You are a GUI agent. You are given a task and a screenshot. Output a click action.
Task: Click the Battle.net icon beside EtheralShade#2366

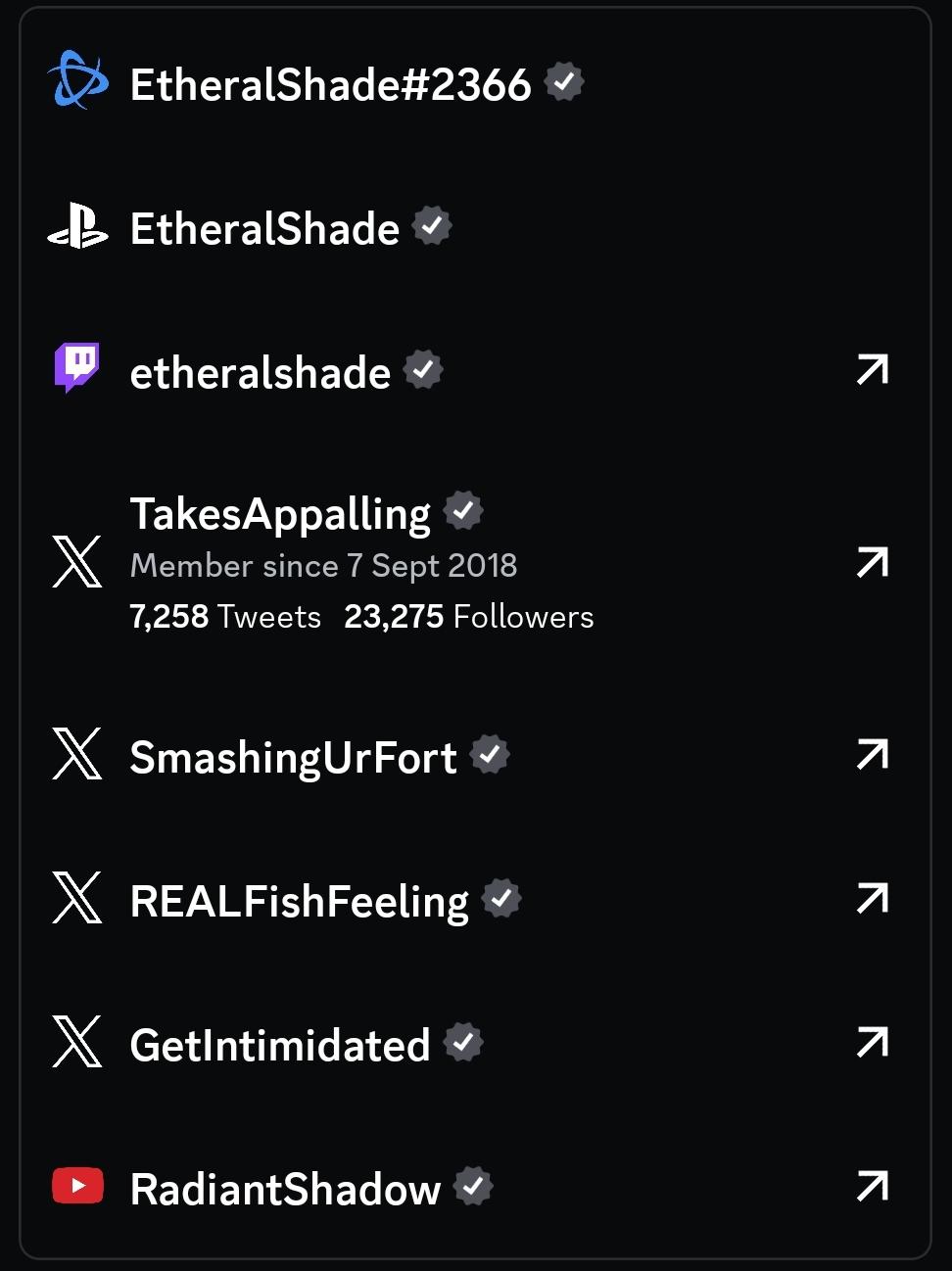point(77,80)
